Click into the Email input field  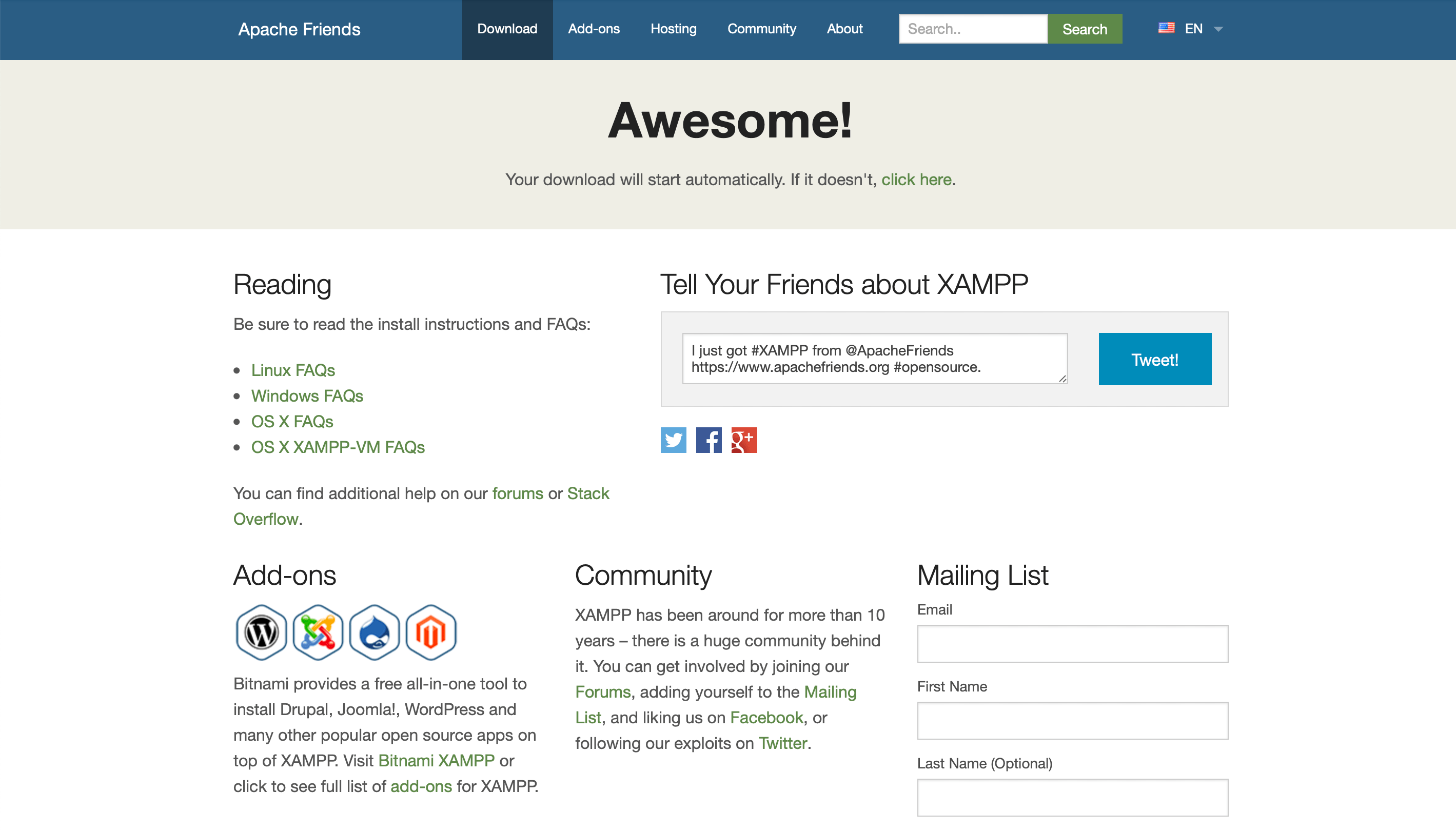pos(1072,644)
